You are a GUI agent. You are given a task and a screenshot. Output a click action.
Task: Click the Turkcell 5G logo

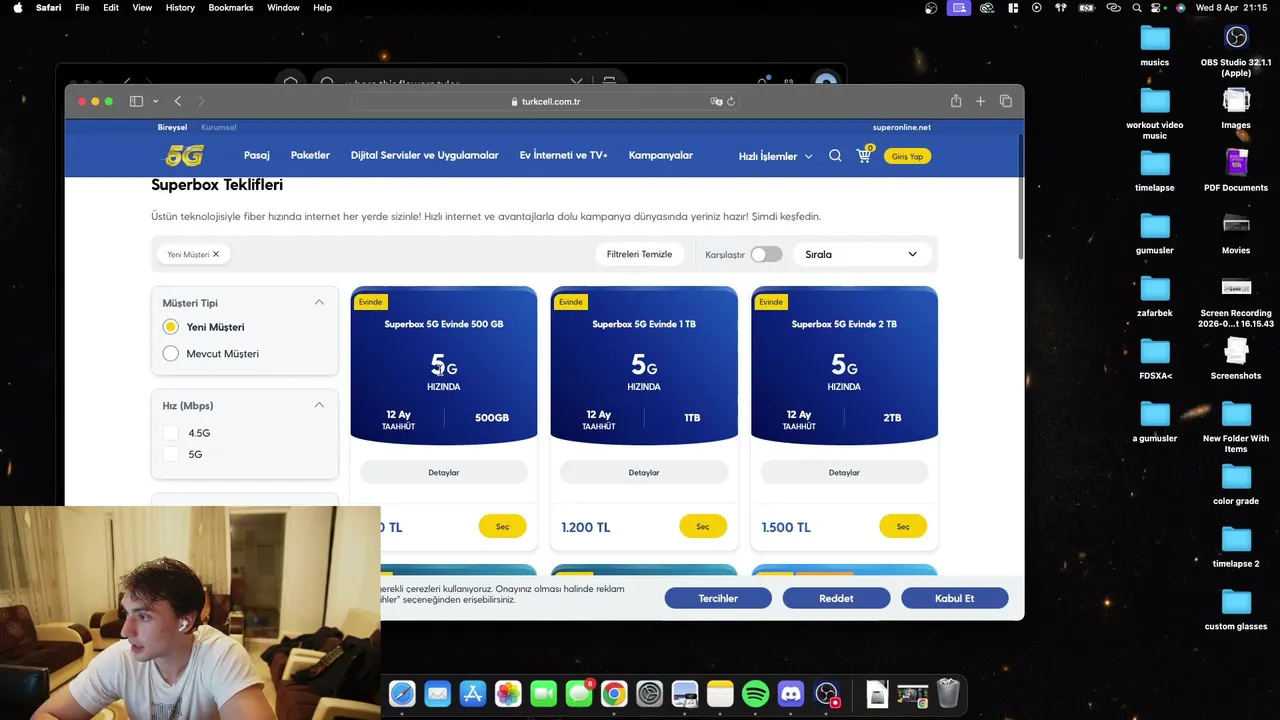pos(184,156)
